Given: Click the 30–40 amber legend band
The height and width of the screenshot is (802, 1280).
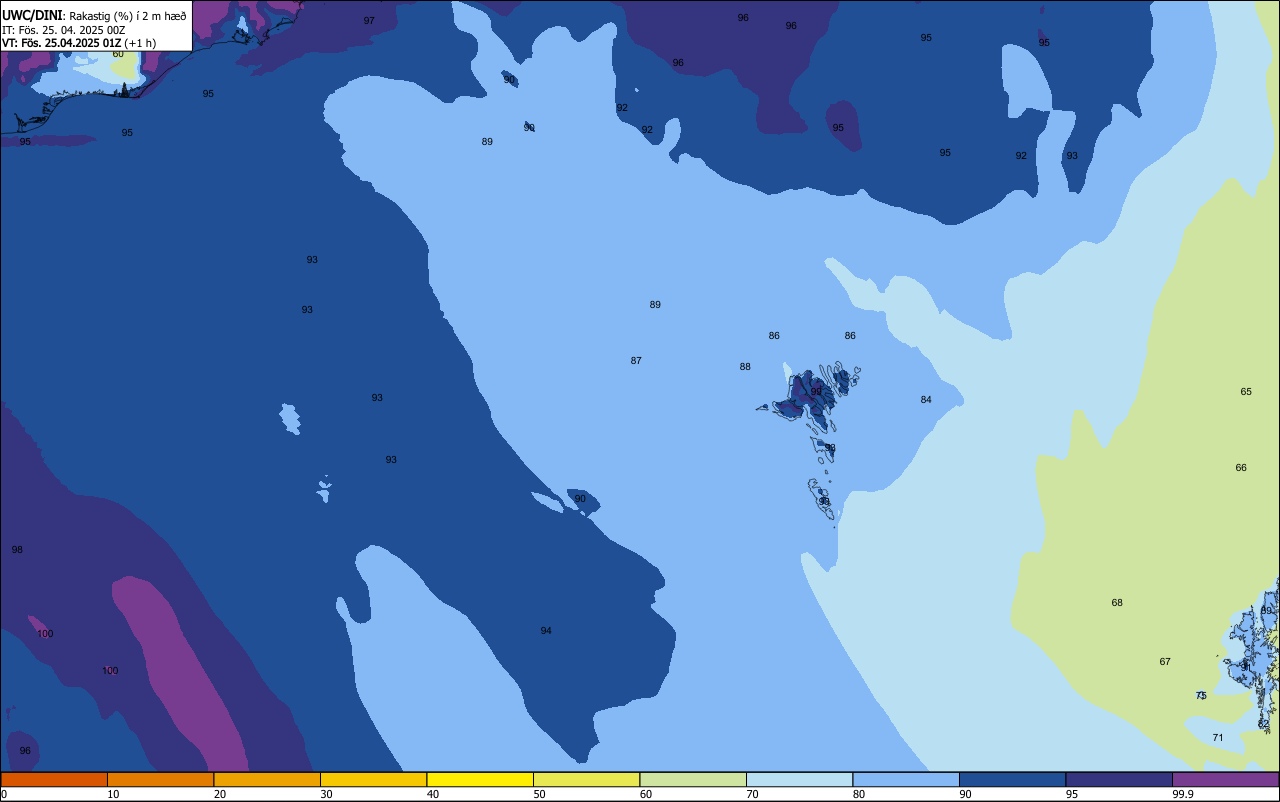Looking at the screenshot, I should click(x=373, y=779).
